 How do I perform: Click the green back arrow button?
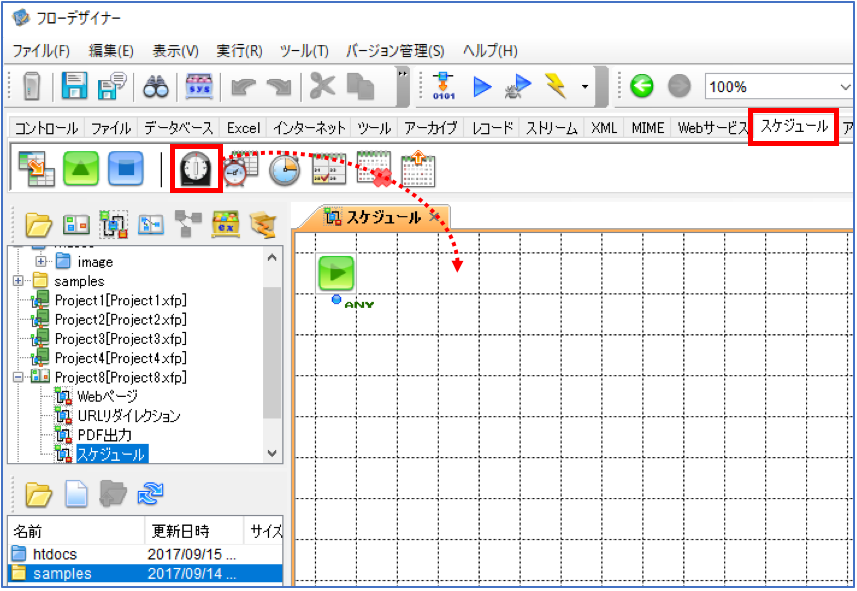click(x=642, y=86)
